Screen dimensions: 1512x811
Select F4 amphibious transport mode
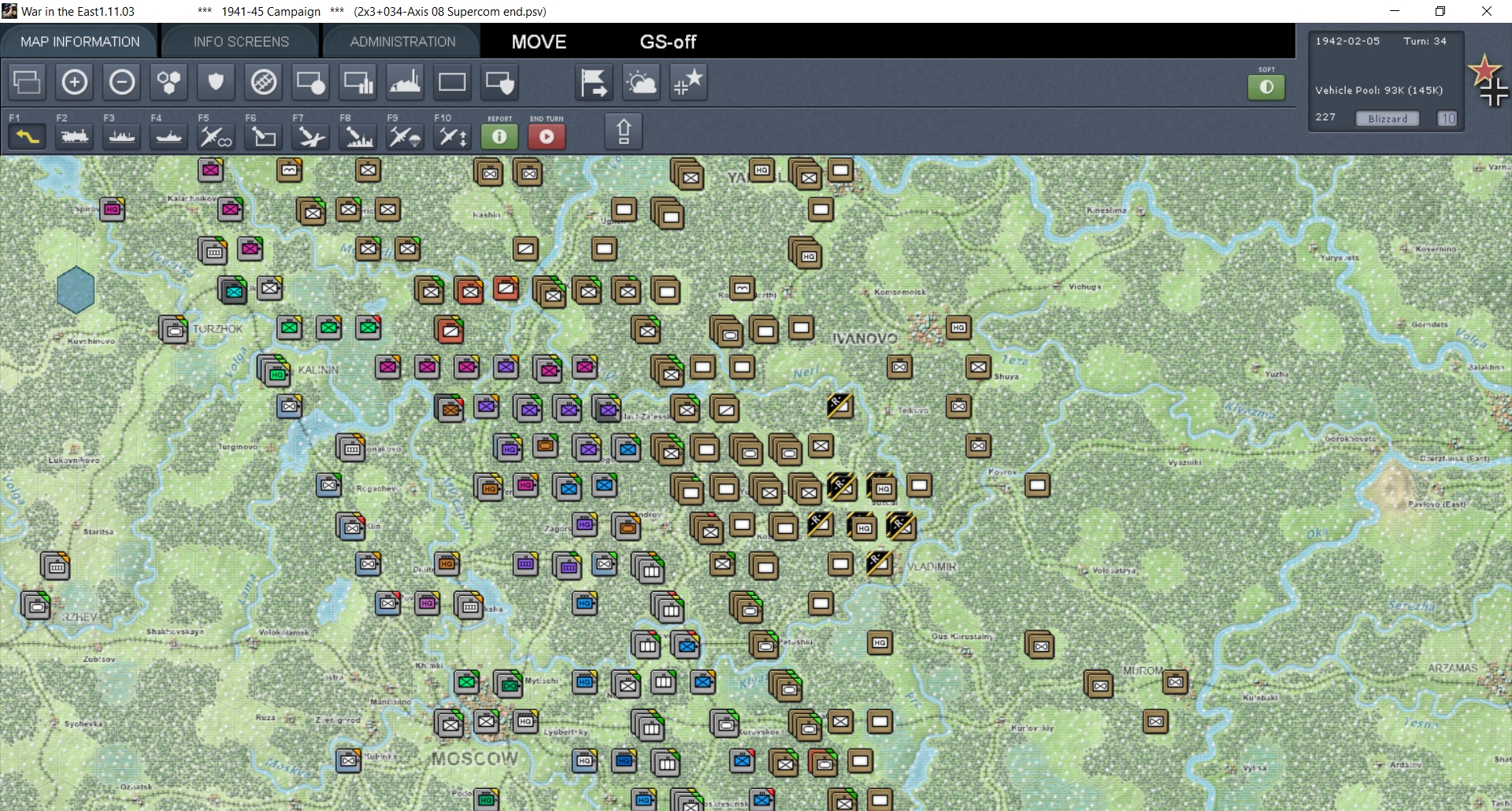[x=169, y=136]
